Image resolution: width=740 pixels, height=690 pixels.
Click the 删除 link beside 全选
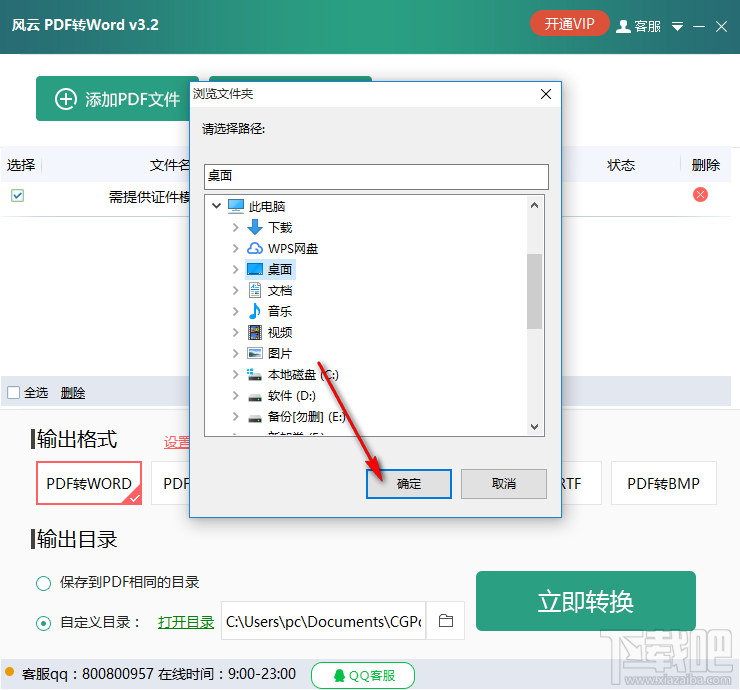click(x=73, y=393)
